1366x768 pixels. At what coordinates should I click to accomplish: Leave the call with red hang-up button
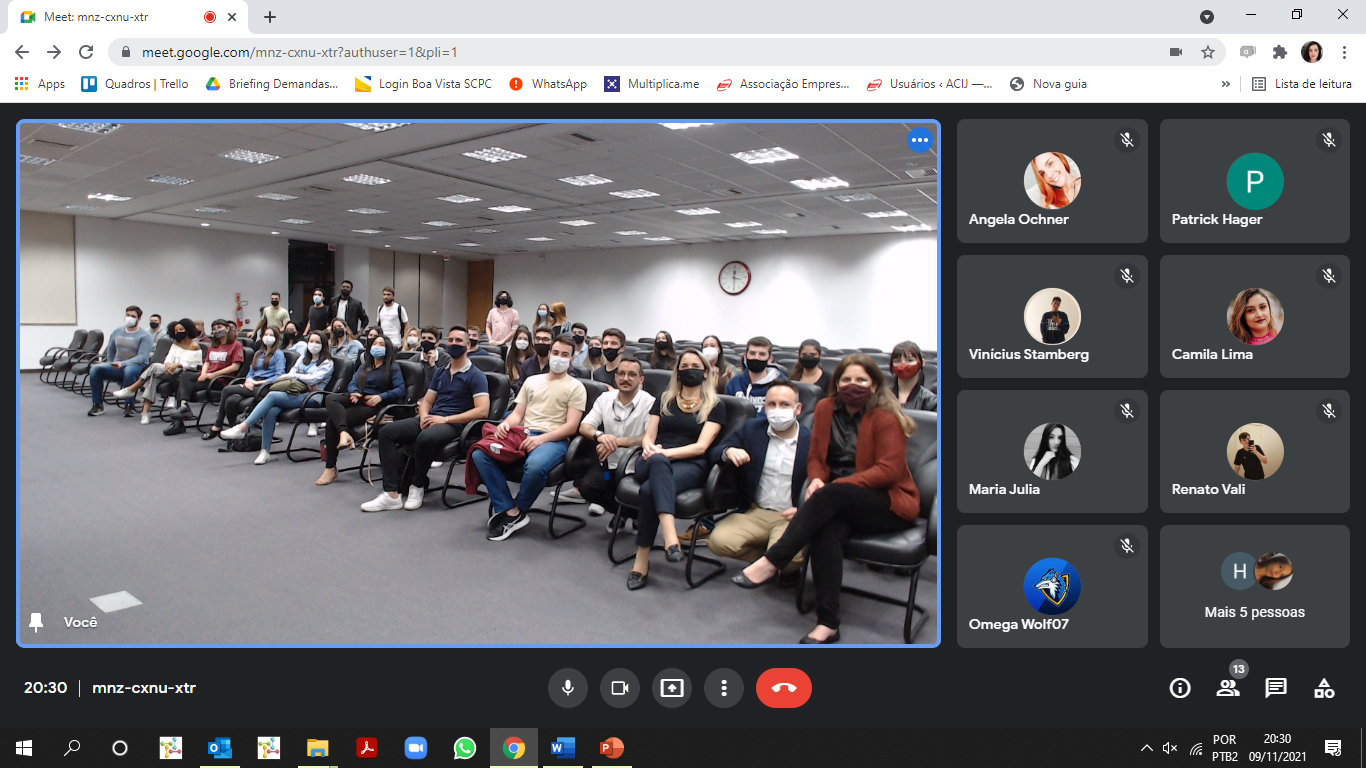click(x=784, y=688)
